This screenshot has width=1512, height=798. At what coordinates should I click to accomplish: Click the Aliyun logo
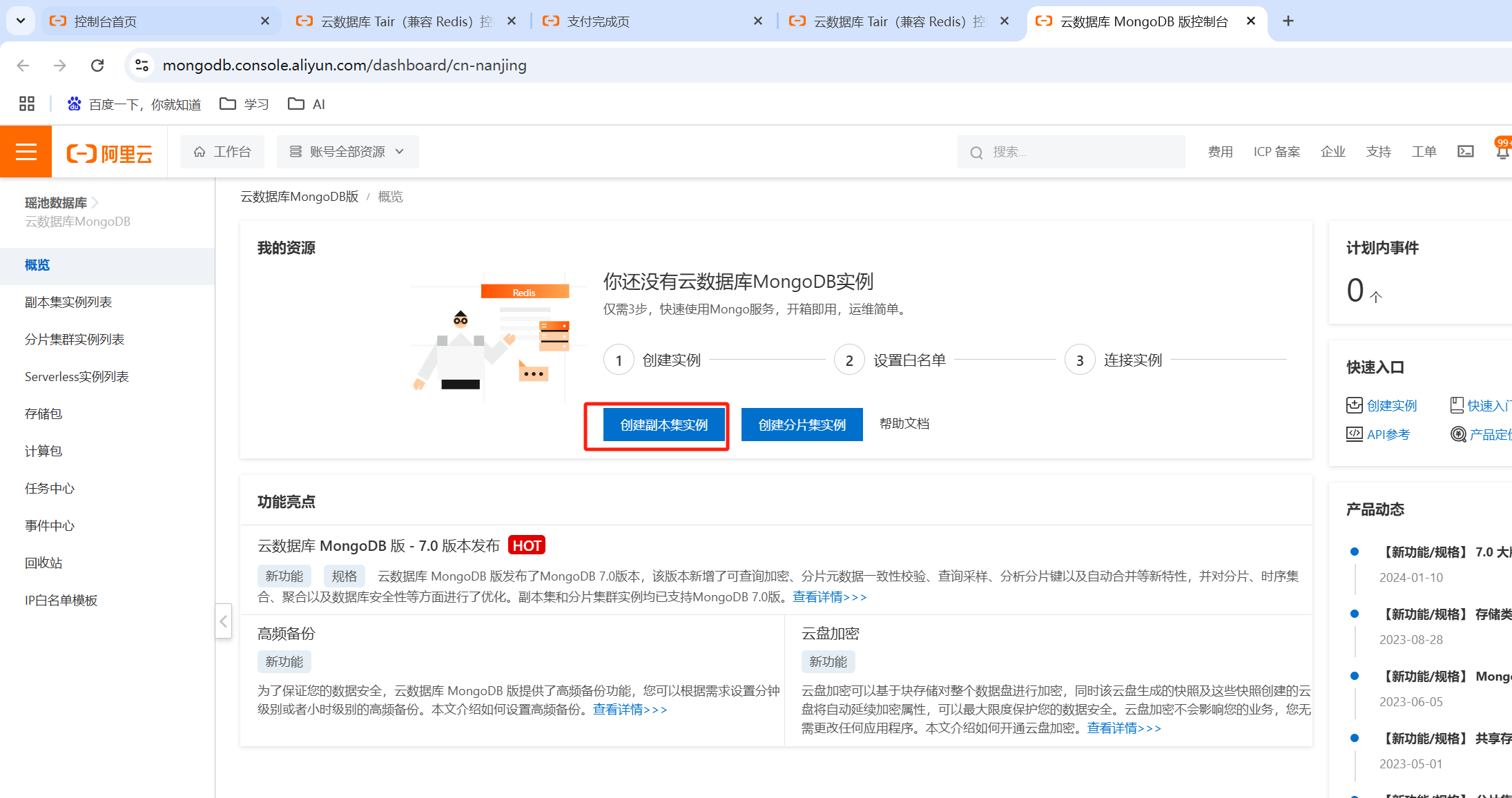point(109,153)
